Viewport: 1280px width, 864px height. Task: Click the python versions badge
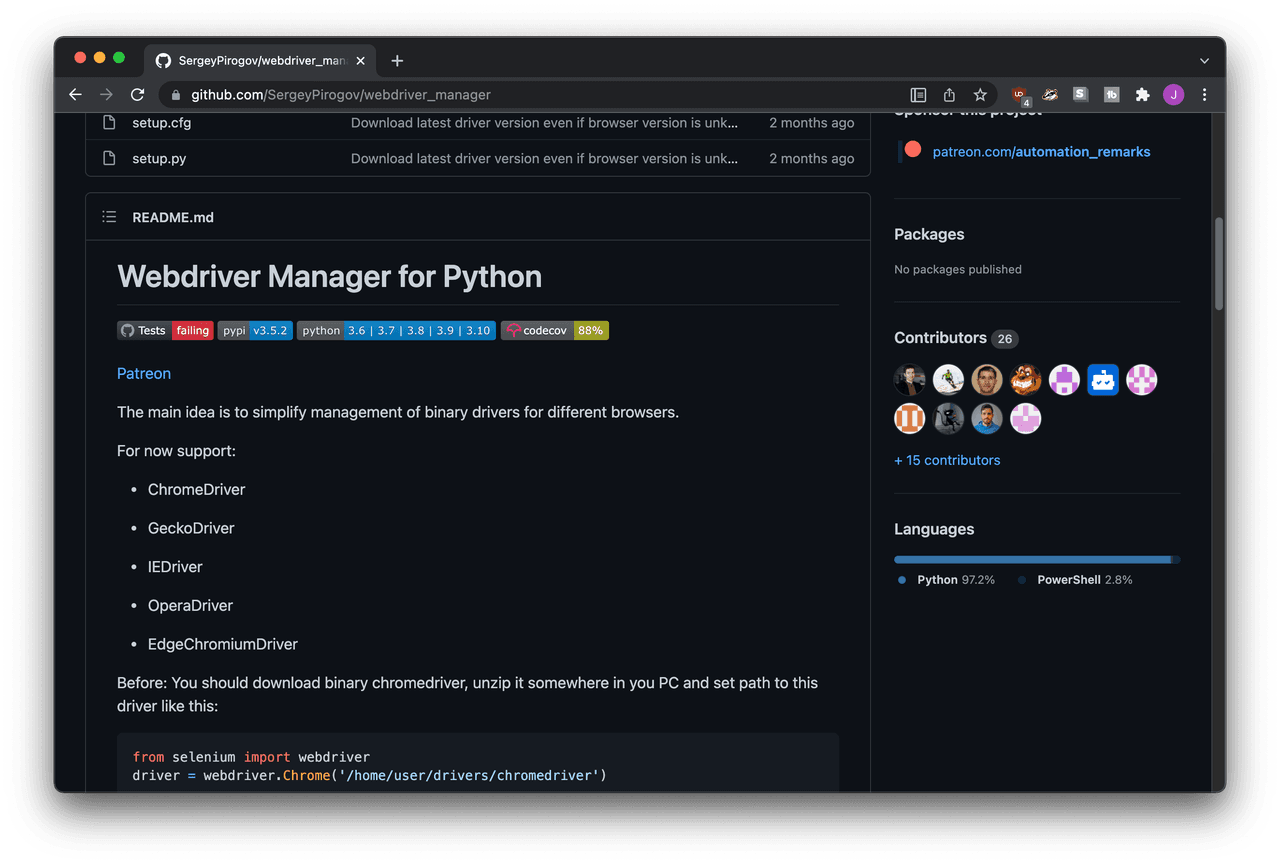coord(396,330)
